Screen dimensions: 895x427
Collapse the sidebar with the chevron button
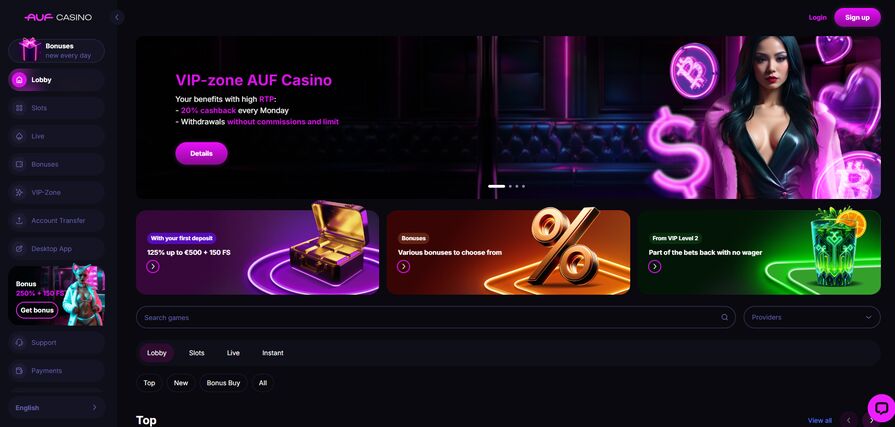click(116, 17)
